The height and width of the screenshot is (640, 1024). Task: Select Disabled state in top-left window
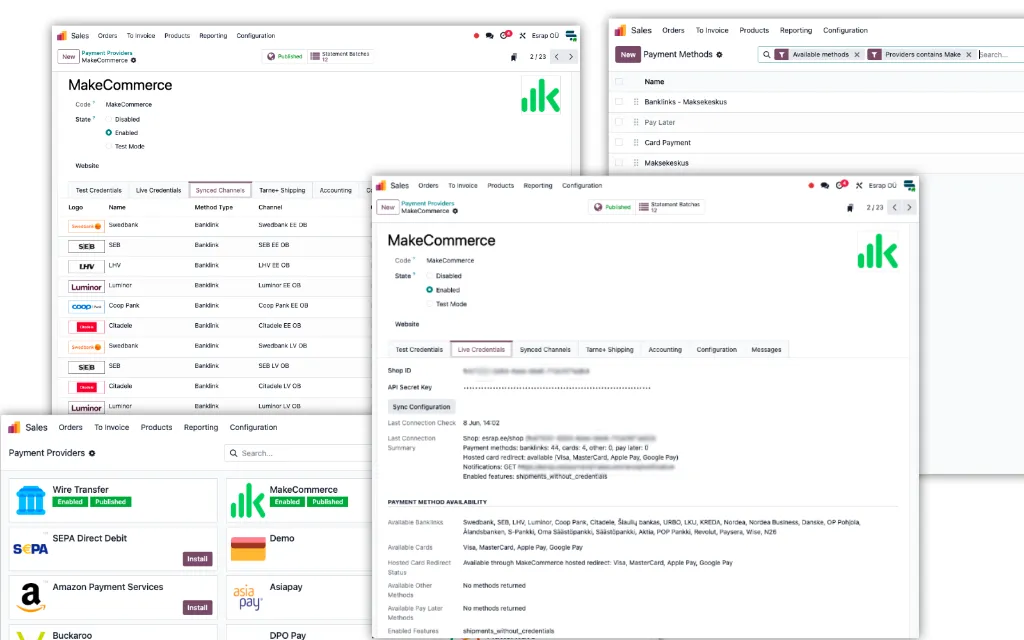click(108, 120)
